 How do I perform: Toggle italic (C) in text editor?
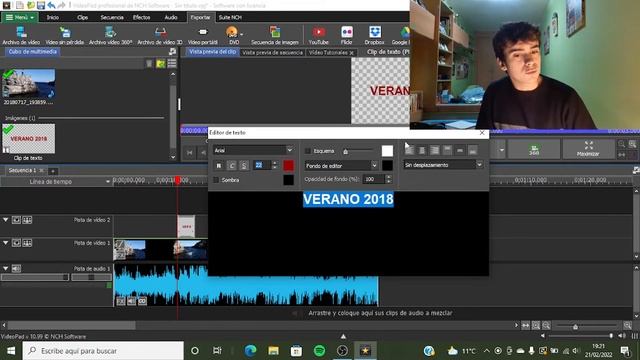pyautogui.click(x=231, y=165)
